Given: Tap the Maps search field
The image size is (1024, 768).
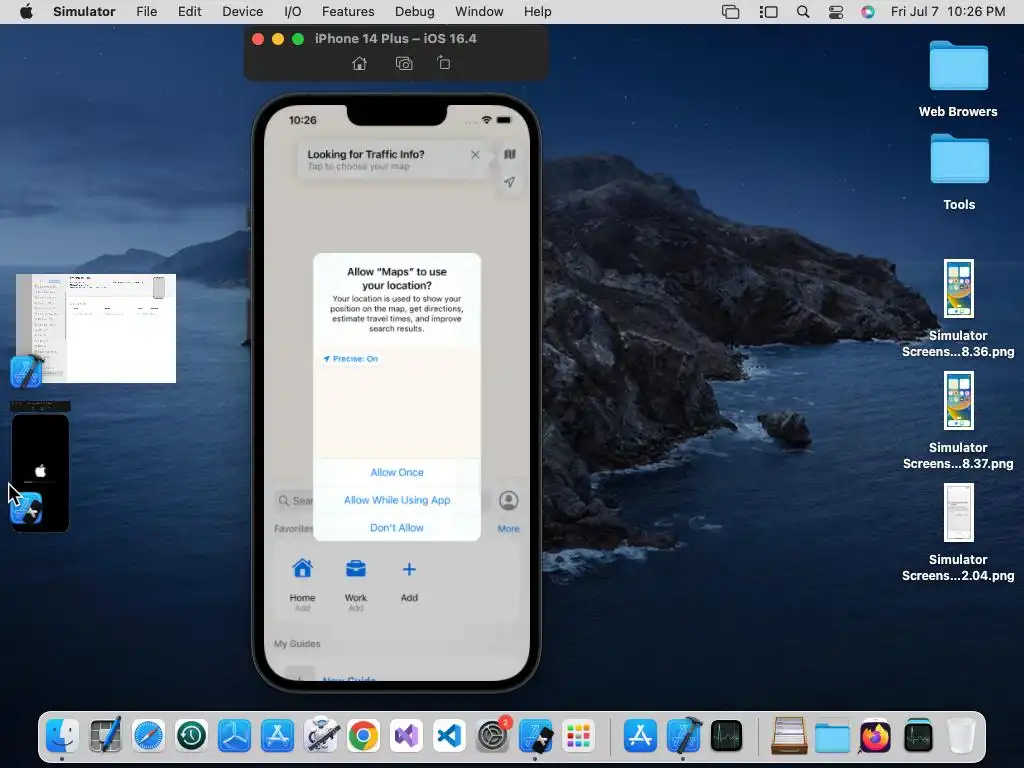Looking at the screenshot, I should (x=383, y=500).
